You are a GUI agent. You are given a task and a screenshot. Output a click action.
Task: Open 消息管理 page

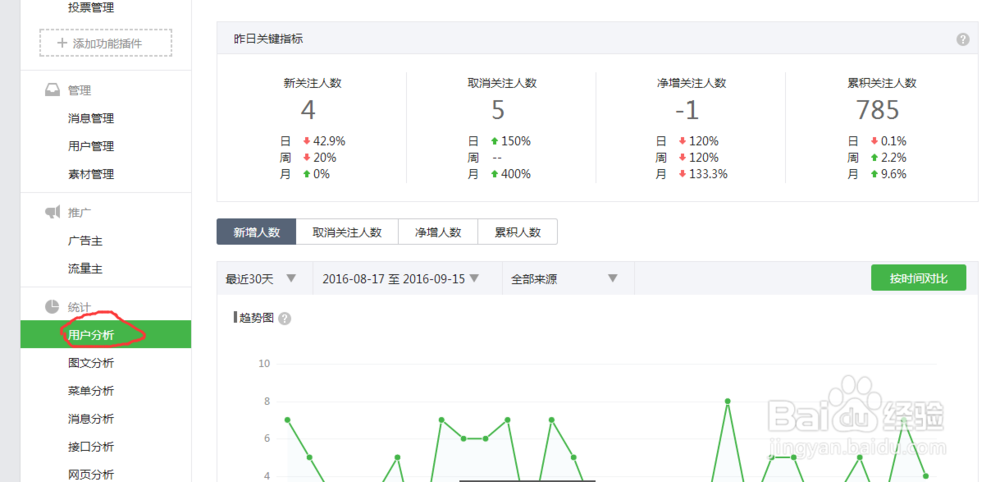coord(91,119)
